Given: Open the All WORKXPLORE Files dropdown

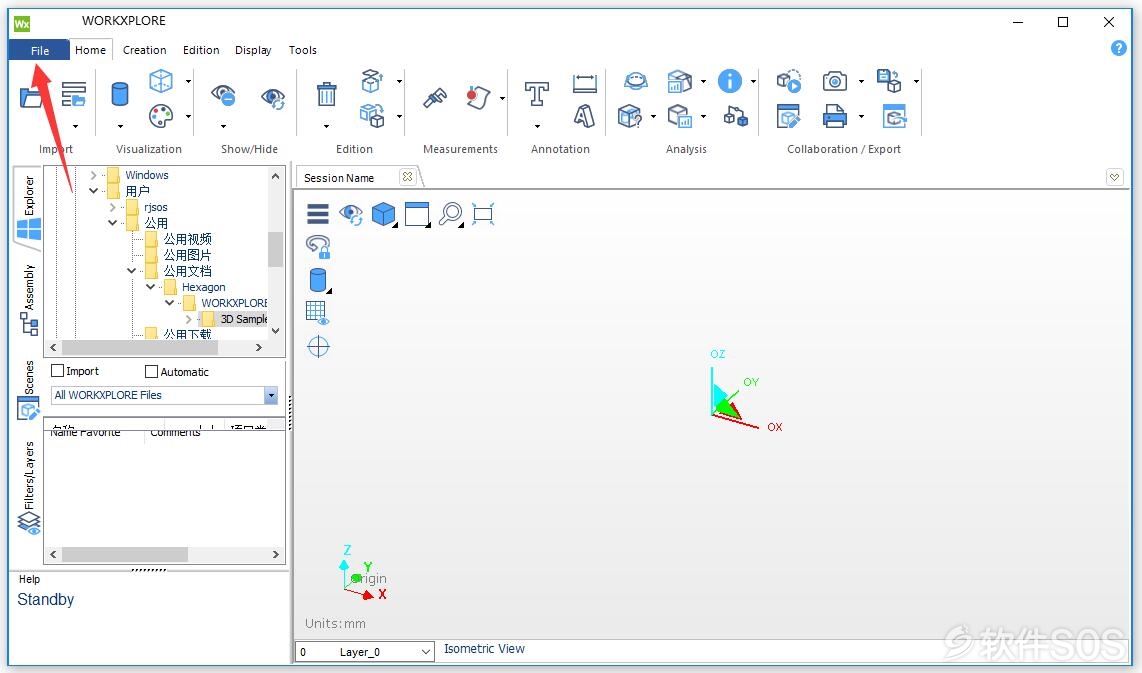Looking at the screenshot, I should pos(271,395).
